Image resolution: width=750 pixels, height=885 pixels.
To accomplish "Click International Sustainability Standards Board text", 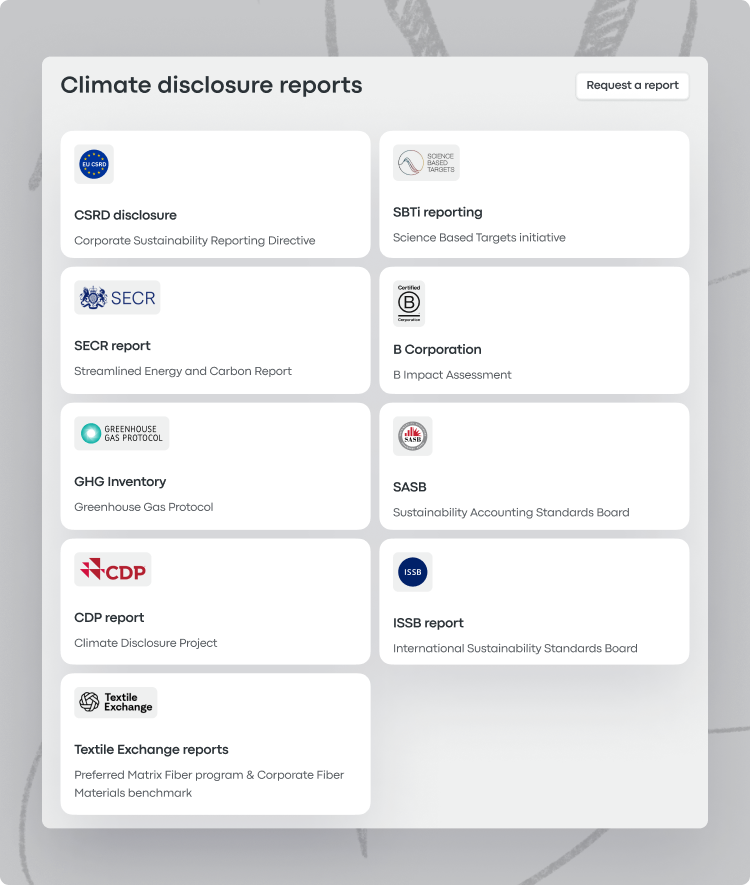I will (515, 649).
